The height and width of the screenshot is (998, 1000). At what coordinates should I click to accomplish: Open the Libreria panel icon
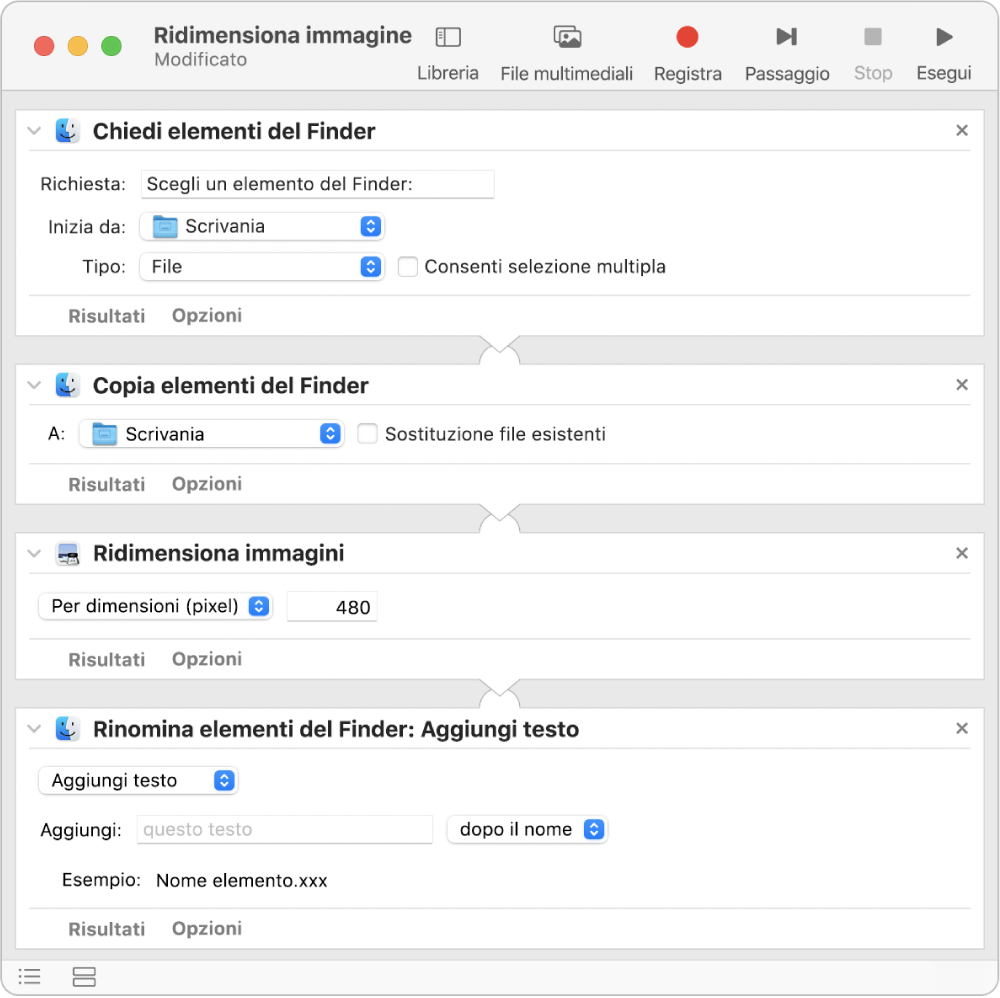tap(447, 38)
